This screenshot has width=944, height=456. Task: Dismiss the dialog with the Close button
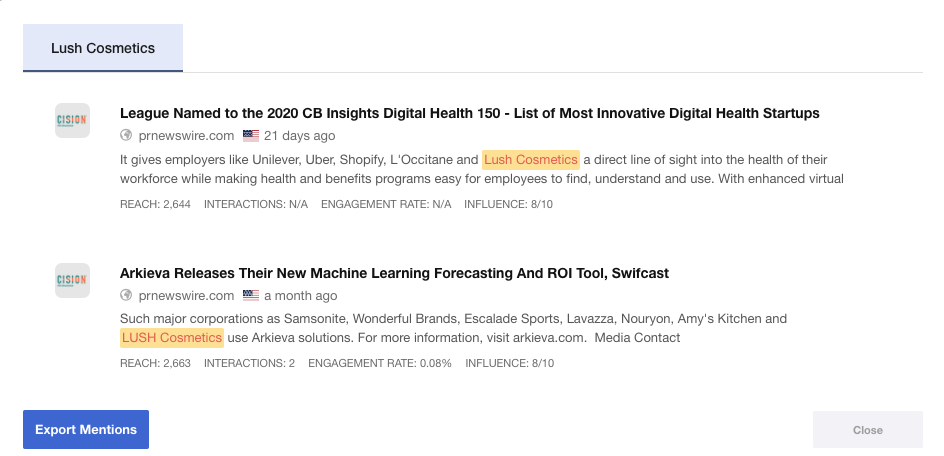[867, 430]
